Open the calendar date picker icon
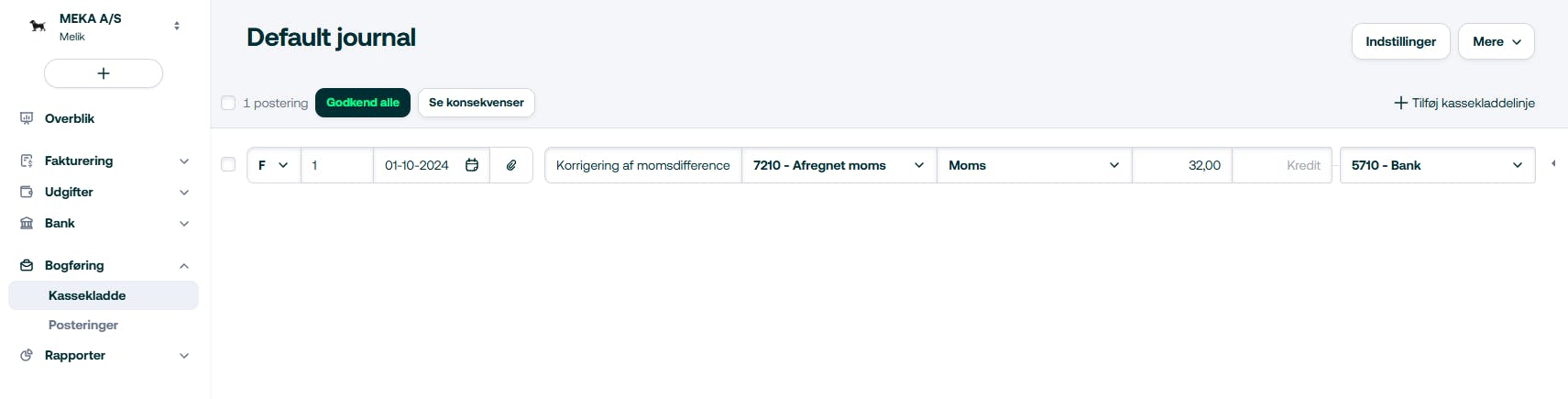 (x=472, y=165)
